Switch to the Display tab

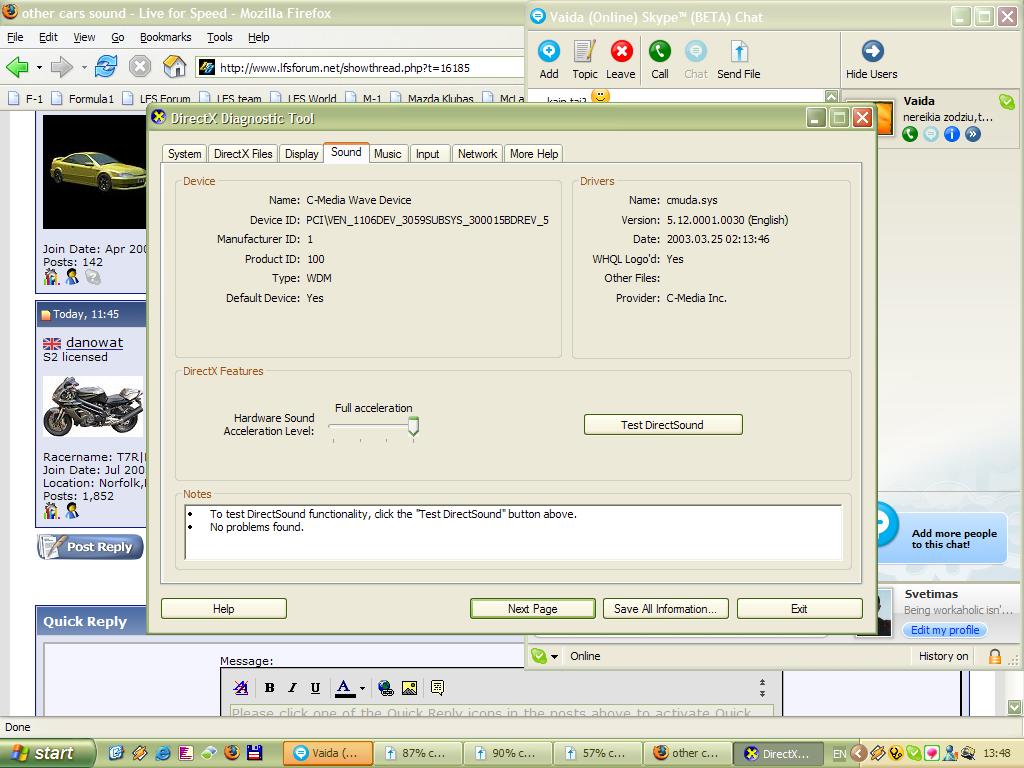click(301, 154)
